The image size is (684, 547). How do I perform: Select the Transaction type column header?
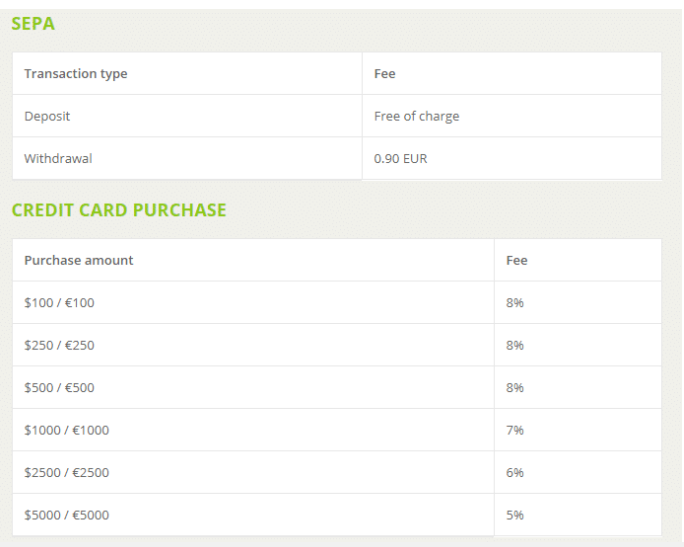click(x=76, y=74)
